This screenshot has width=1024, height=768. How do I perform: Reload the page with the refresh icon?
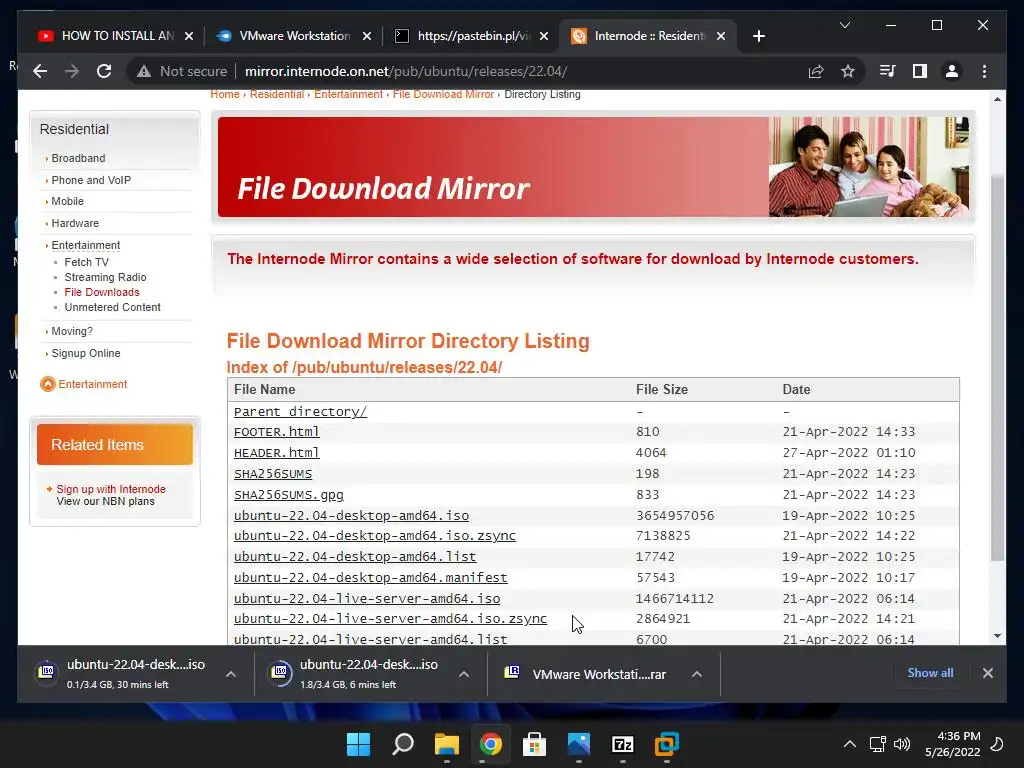(104, 71)
